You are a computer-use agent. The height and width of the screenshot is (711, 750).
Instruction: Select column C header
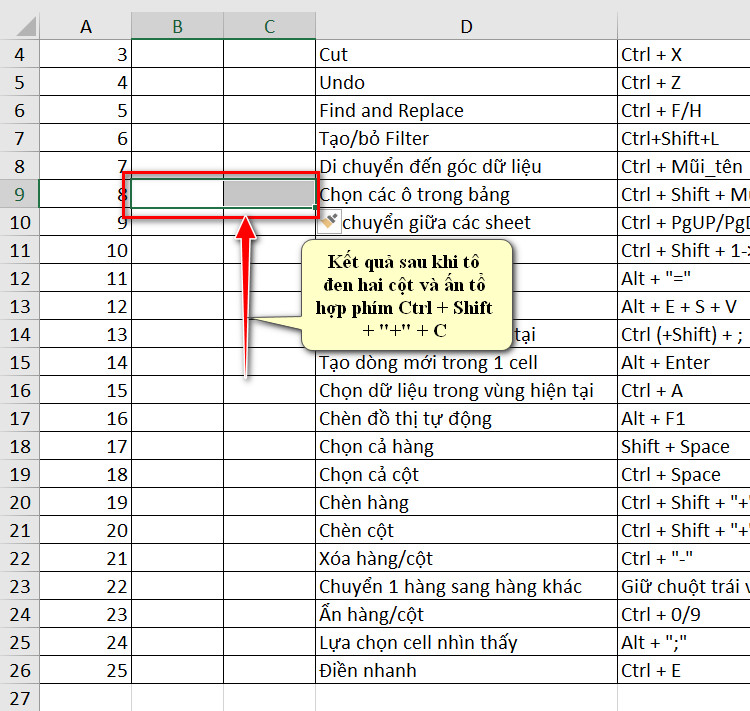[x=269, y=26]
